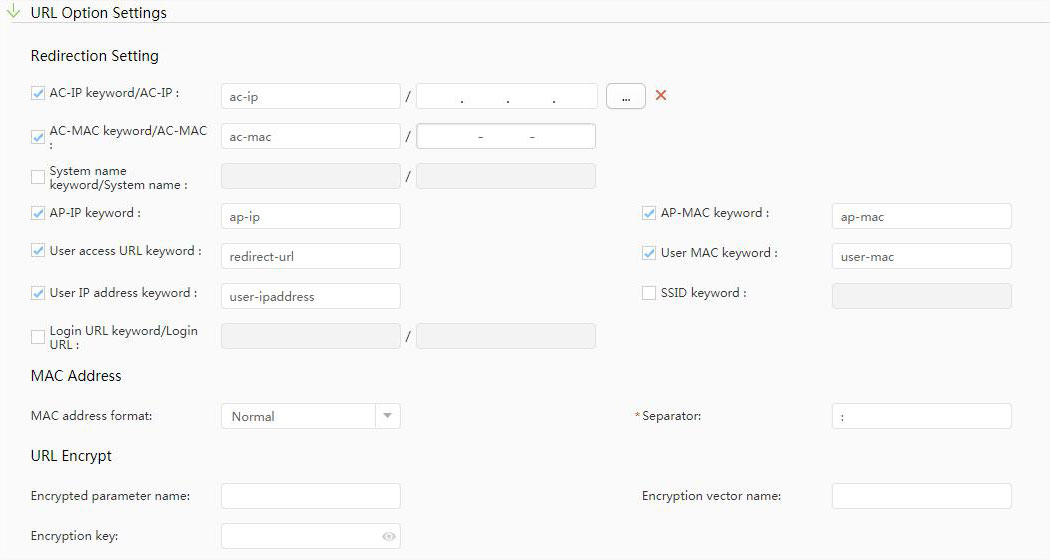The height and width of the screenshot is (560, 1050).
Task: Click the ac-ip keyword input field
Action: (310, 96)
